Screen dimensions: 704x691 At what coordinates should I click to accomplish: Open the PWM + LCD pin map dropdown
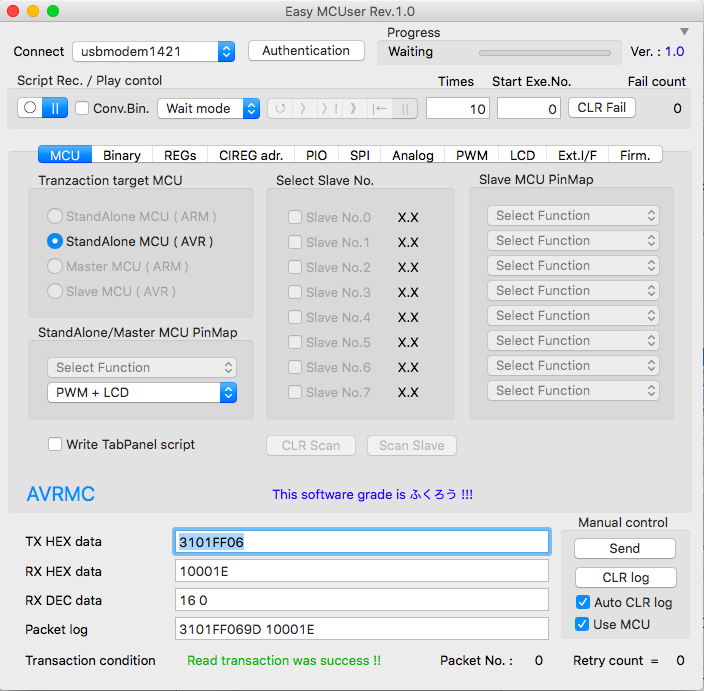click(x=142, y=393)
